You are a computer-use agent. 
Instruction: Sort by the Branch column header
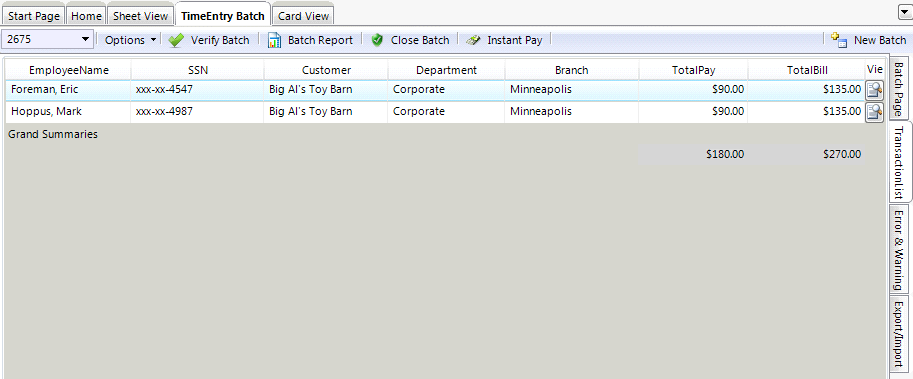pos(572,70)
